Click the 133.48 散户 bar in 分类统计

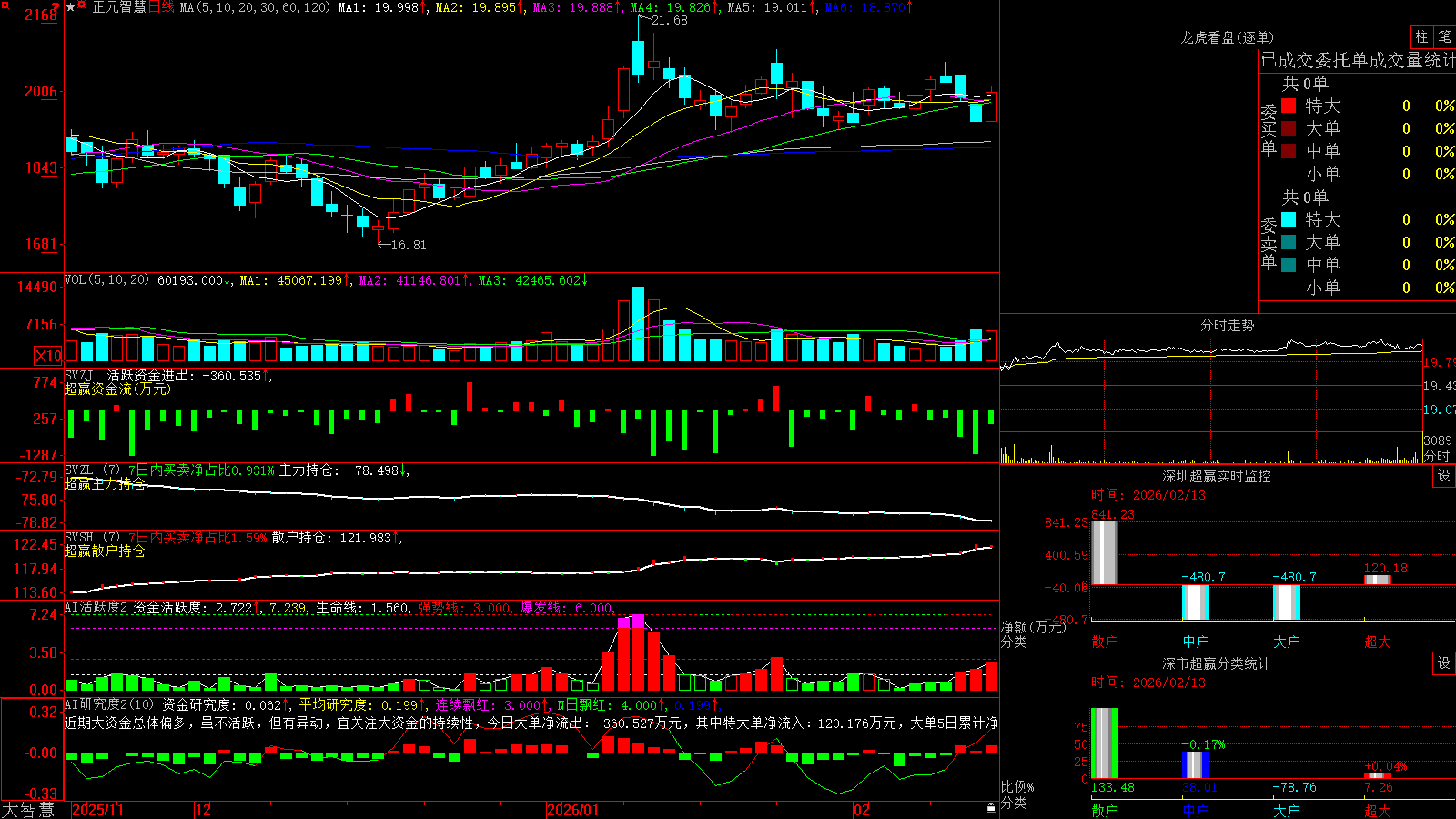click(1104, 743)
